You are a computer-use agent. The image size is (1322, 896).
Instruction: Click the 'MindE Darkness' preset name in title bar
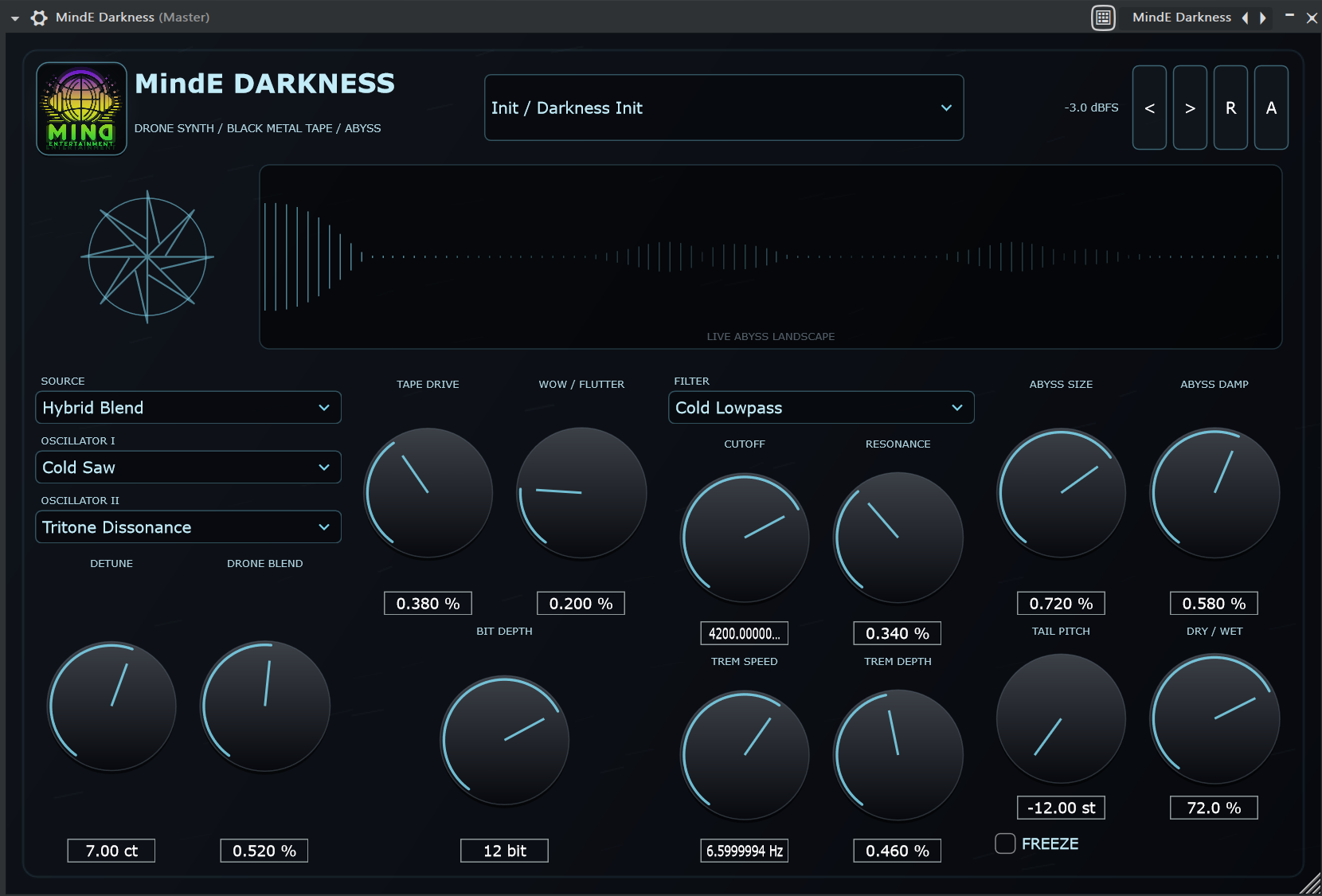1182,18
